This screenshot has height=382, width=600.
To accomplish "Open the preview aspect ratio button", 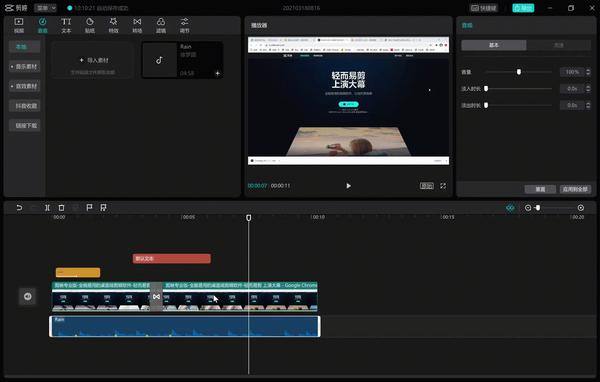I will pos(427,186).
